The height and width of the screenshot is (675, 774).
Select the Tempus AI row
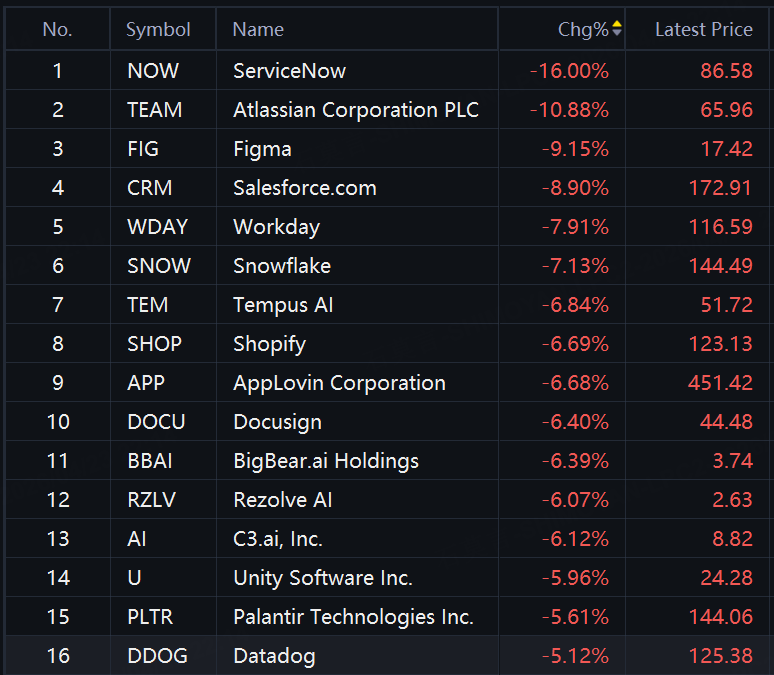(283, 305)
